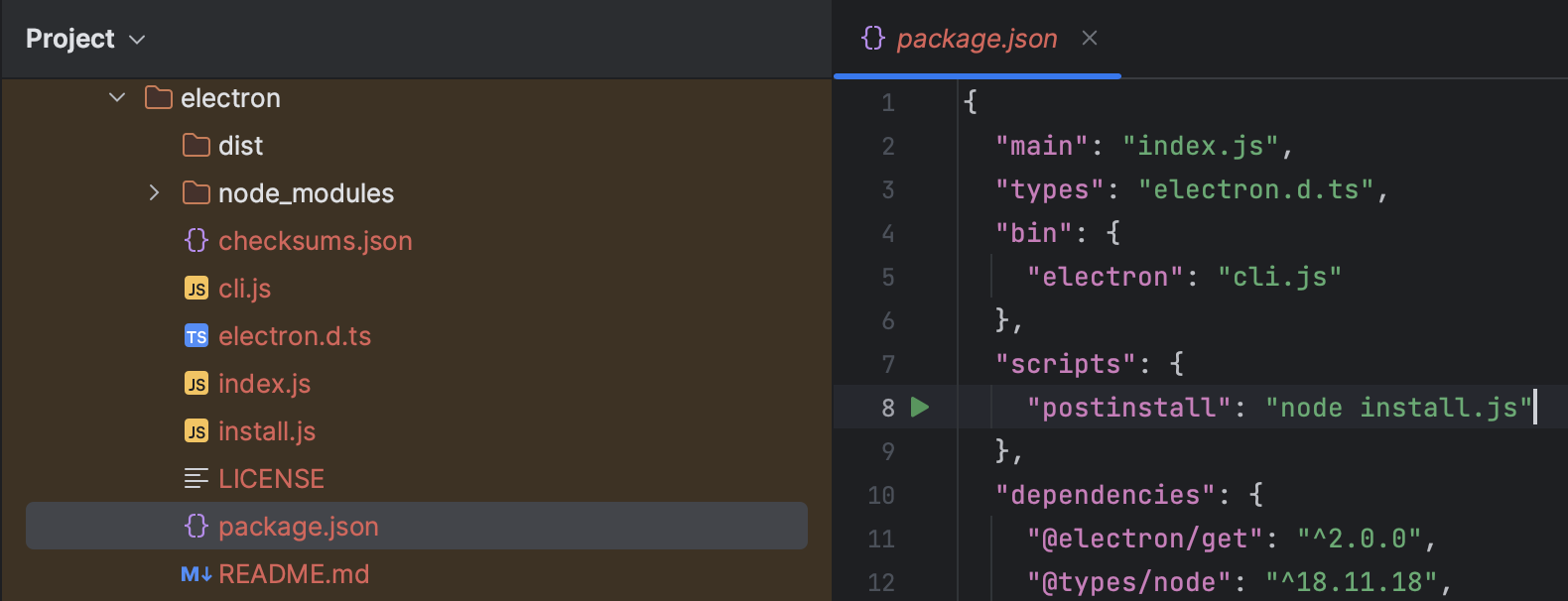
Task: Click the JS icon beside index.js
Action: [196, 384]
